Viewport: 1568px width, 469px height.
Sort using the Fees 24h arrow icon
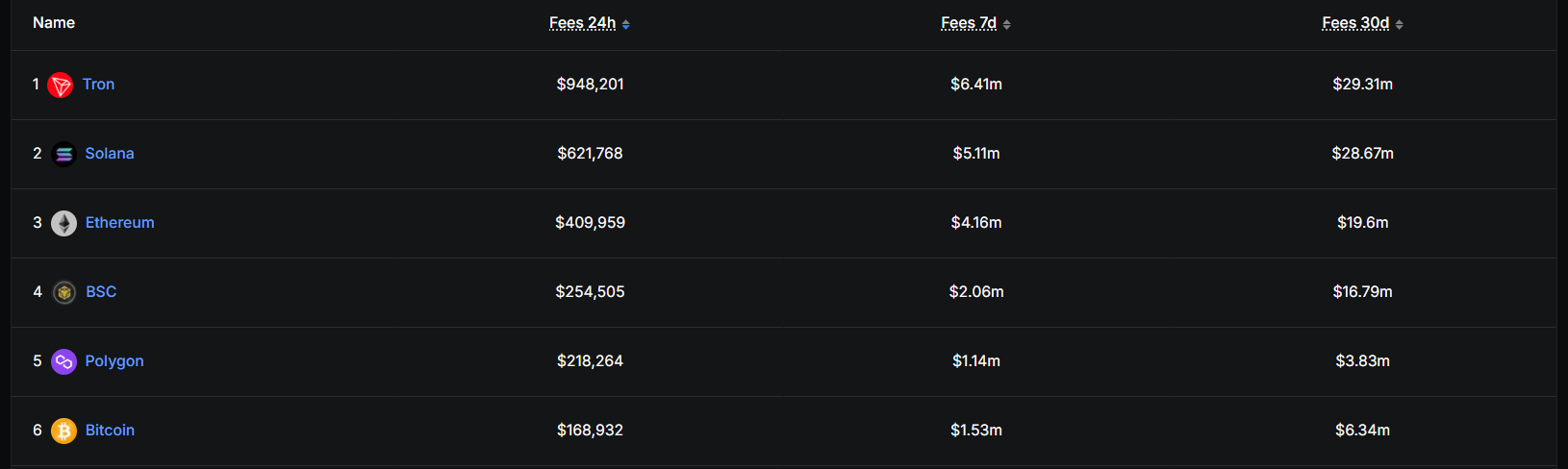626,25
